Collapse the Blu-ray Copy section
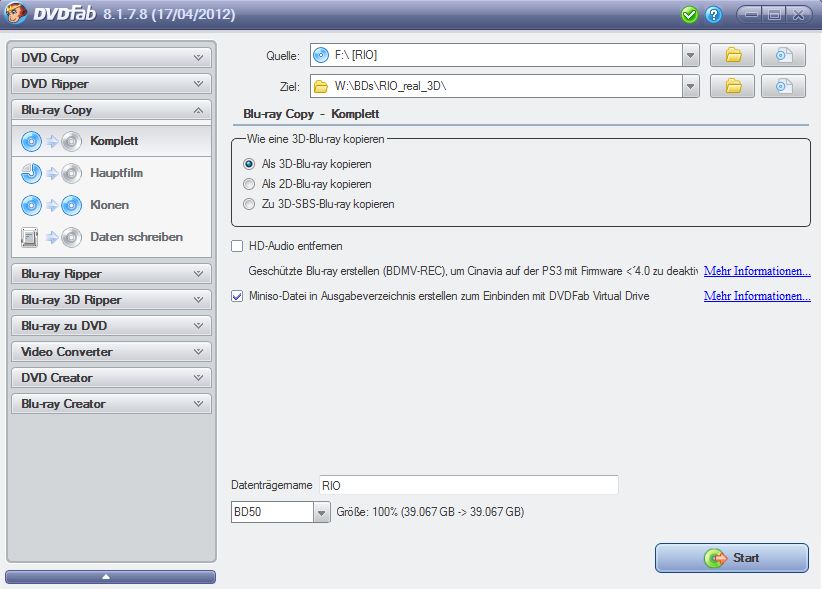The height and width of the screenshot is (589, 822). (111, 110)
